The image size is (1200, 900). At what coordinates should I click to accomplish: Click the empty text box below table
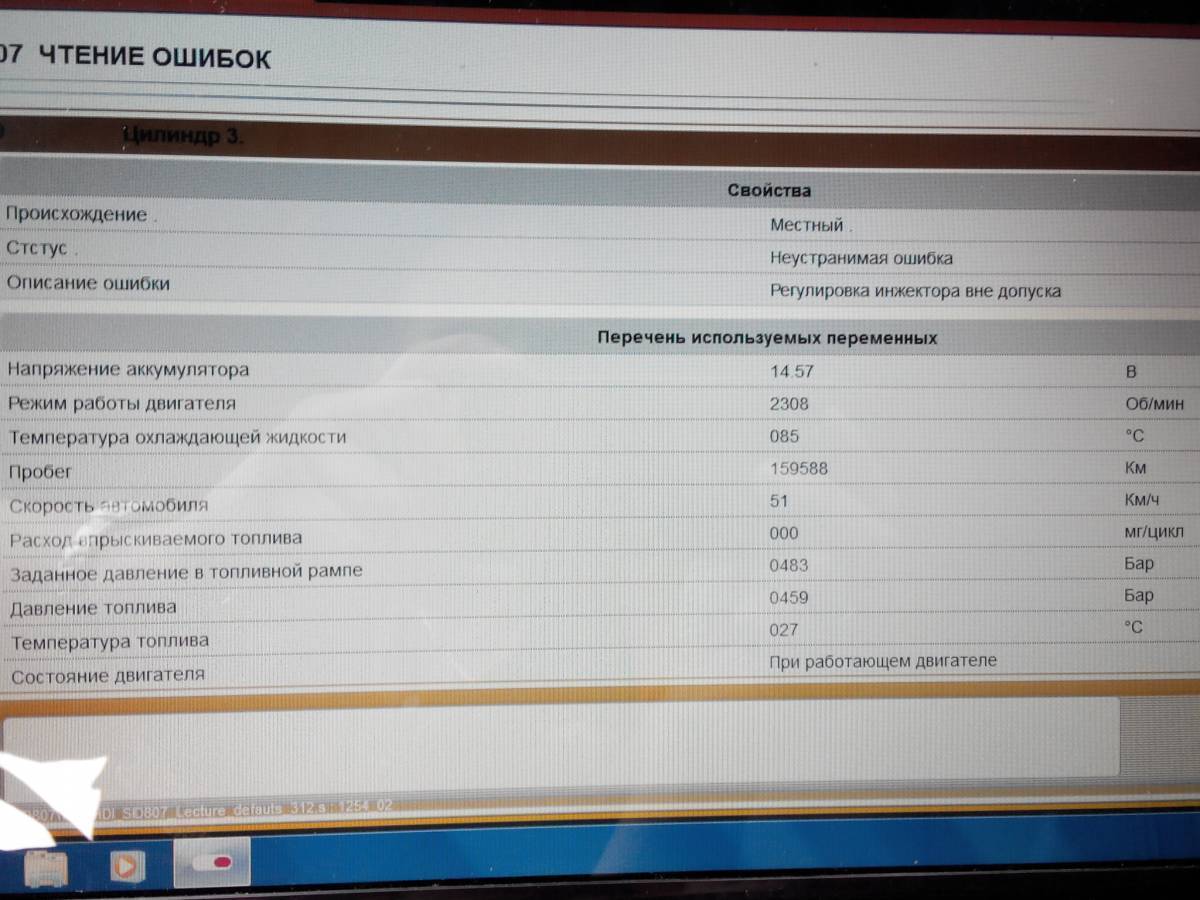(560, 738)
